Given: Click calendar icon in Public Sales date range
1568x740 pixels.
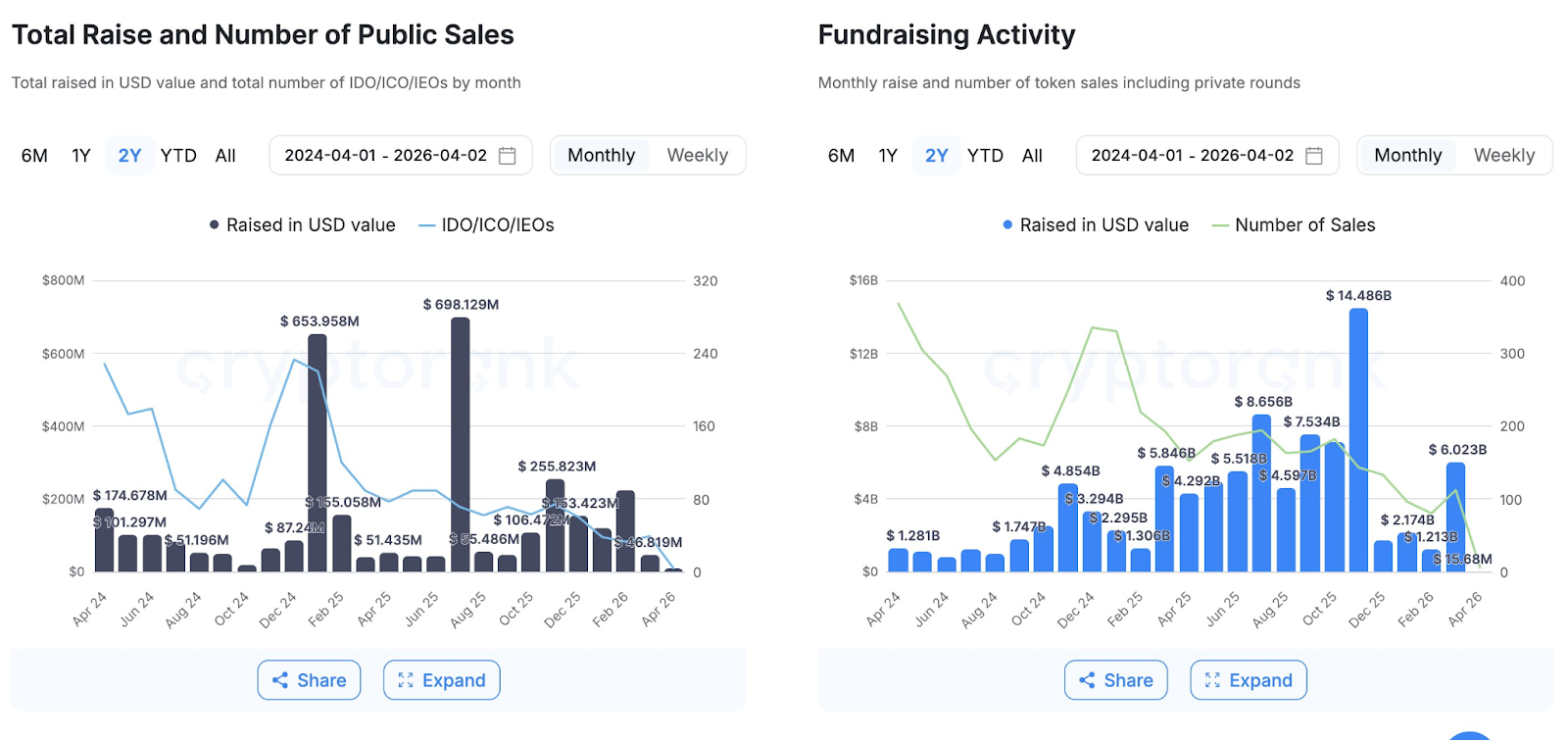Looking at the screenshot, I should click(x=508, y=156).
